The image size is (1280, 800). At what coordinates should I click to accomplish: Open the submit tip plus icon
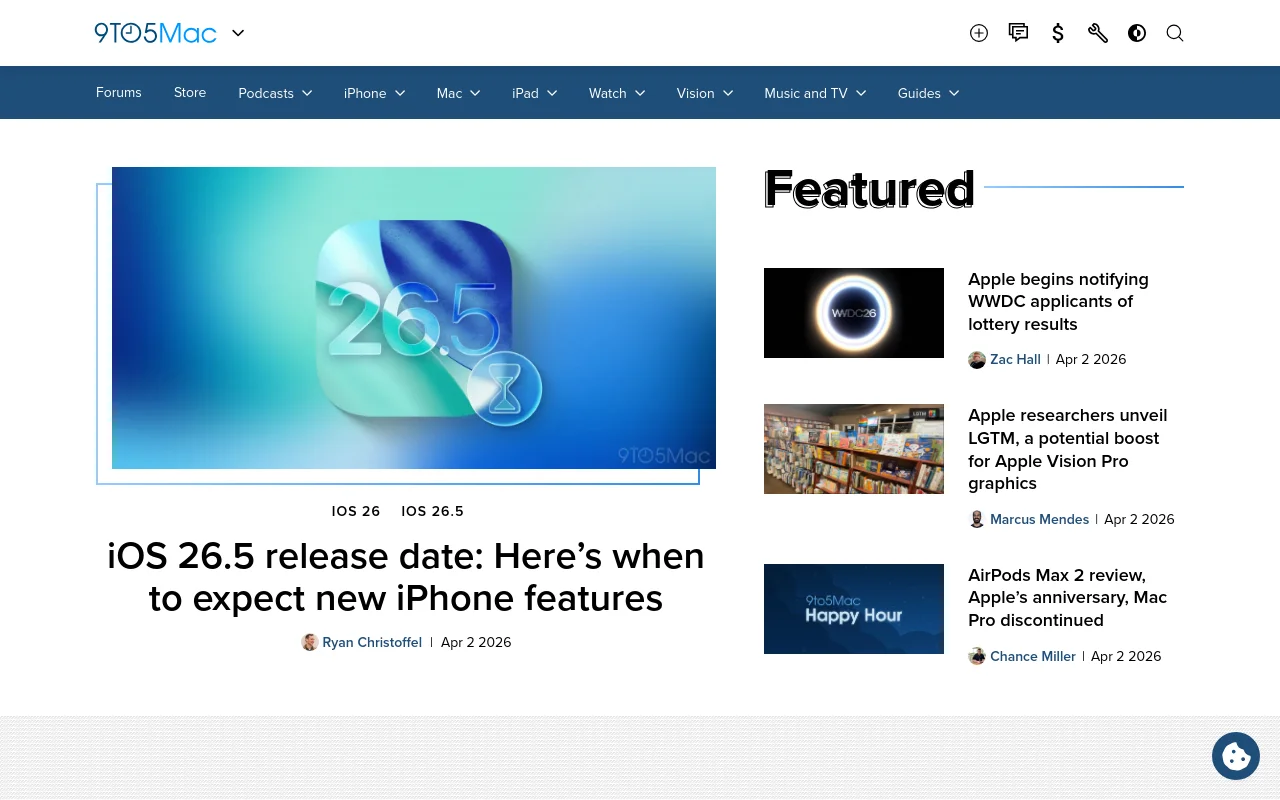pos(979,33)
